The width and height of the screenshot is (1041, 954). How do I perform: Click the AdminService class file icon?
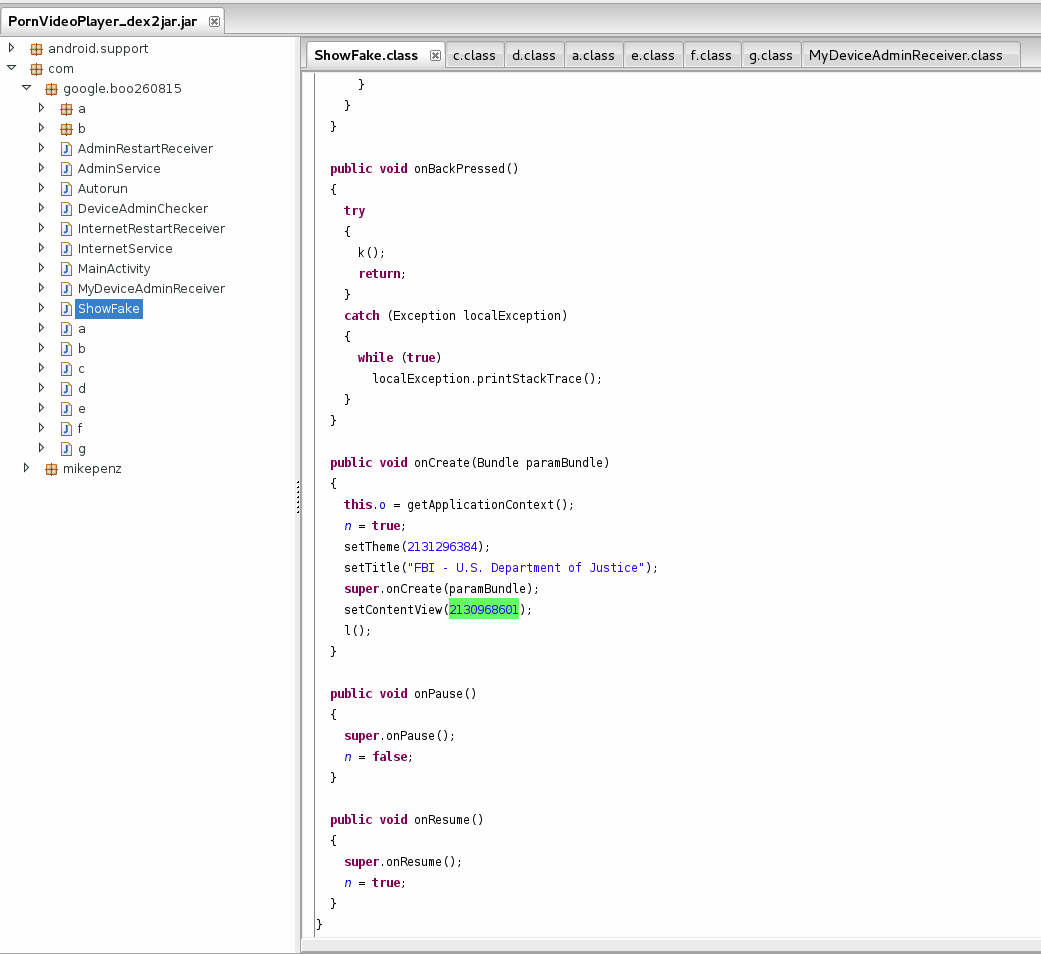(66, 169)
